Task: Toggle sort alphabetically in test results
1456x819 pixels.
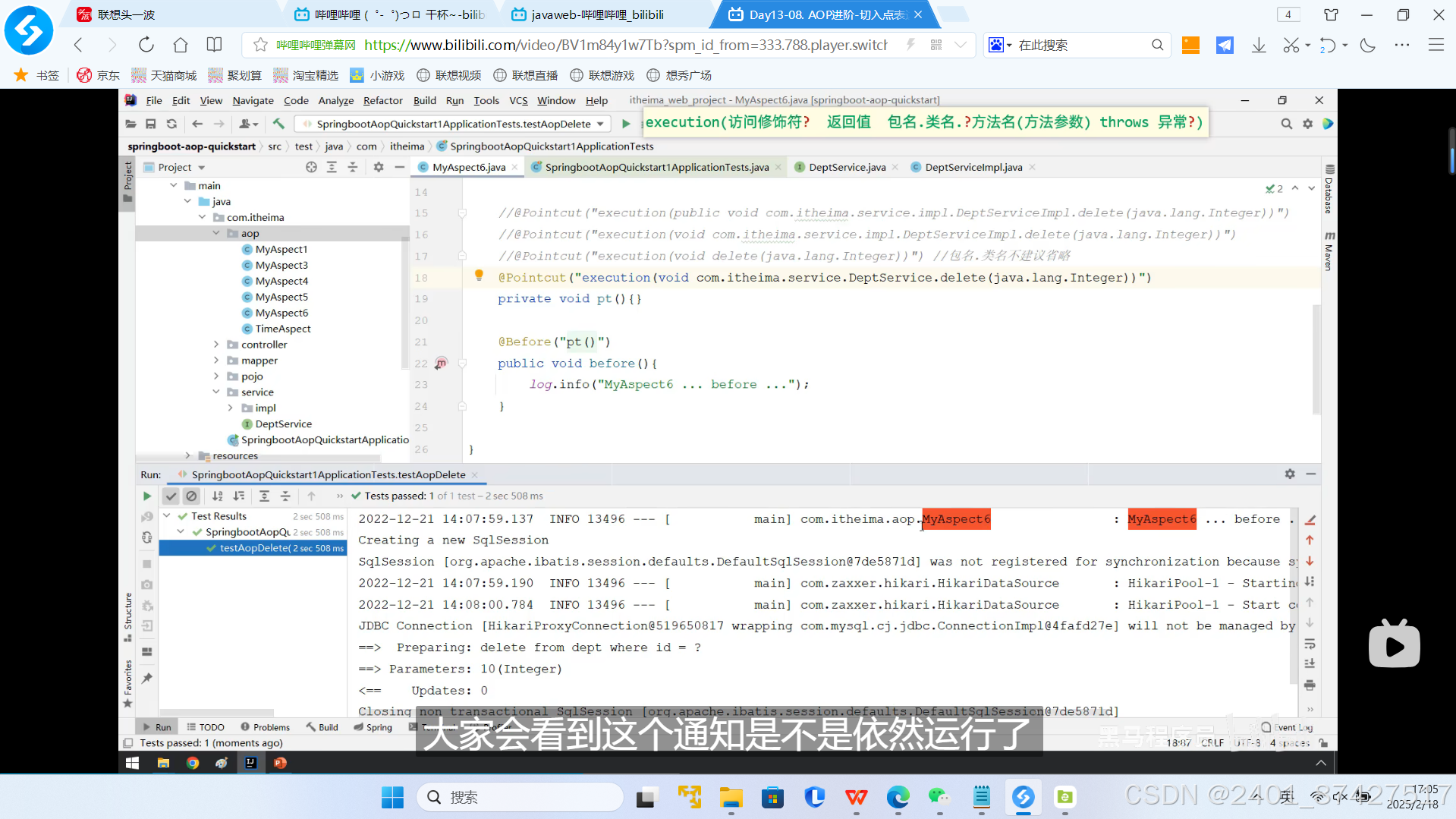Action: click(218, 496)
